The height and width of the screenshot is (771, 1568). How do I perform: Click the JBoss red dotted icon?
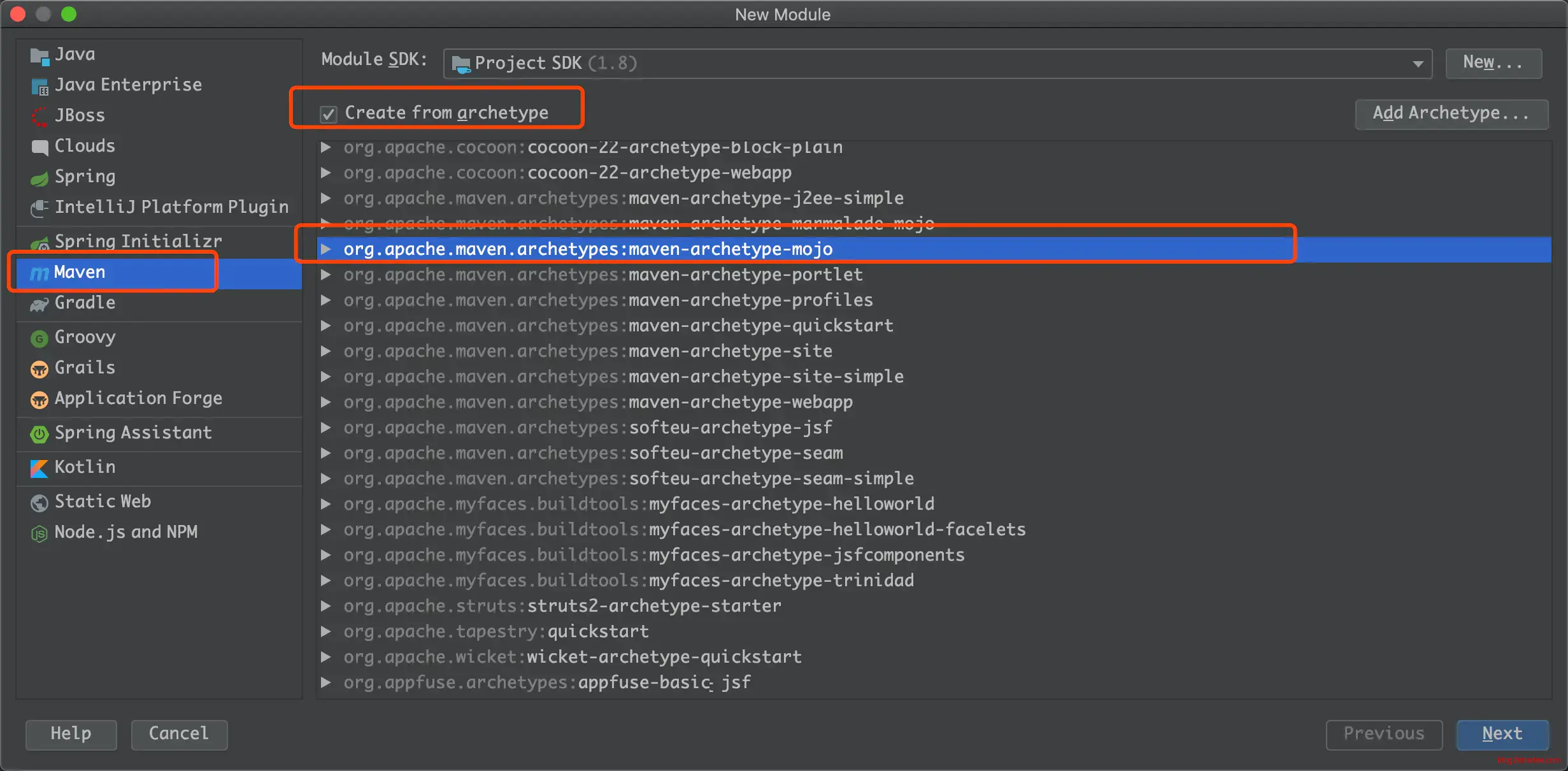click(x=39, y=117)
